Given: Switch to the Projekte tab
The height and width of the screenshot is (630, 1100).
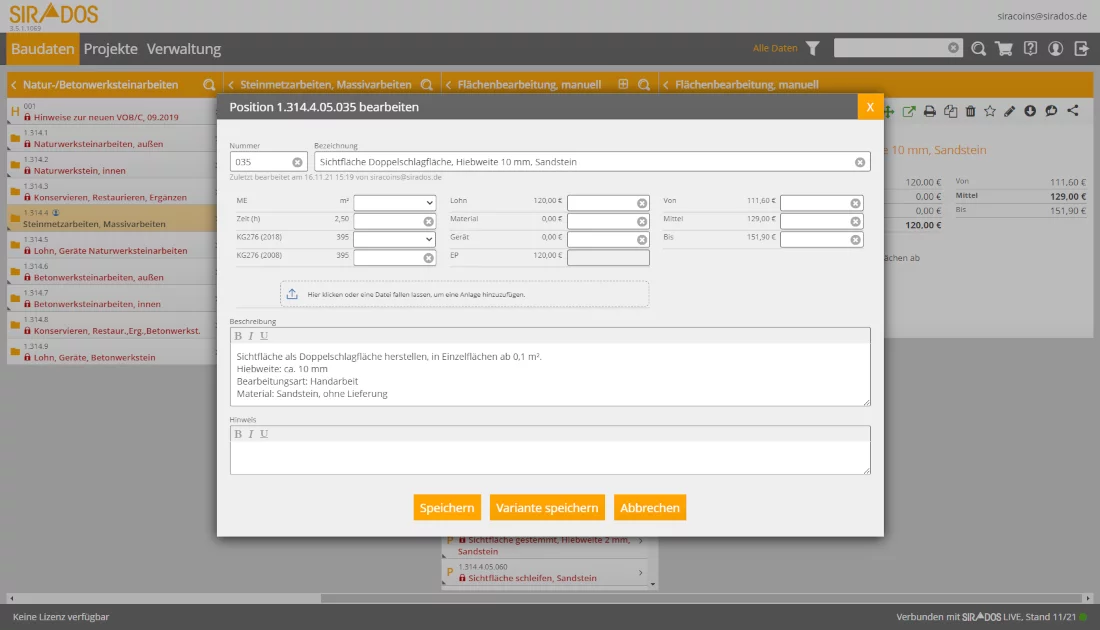Looking at the screenshot, I should [110, 49].
